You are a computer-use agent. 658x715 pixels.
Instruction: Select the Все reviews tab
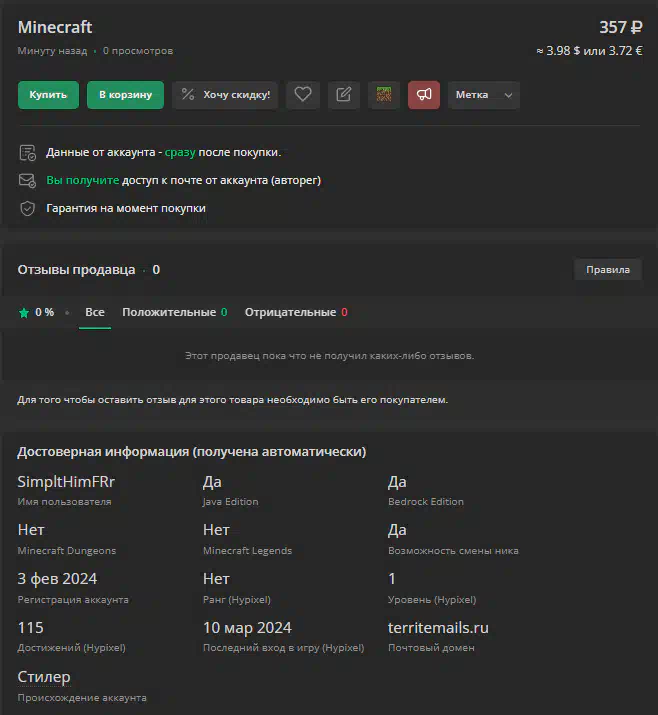point(95,312)
